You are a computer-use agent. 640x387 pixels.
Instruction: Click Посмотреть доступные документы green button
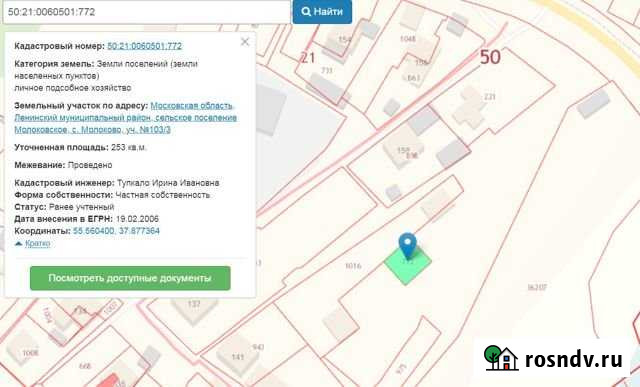[x=130, y=278]
